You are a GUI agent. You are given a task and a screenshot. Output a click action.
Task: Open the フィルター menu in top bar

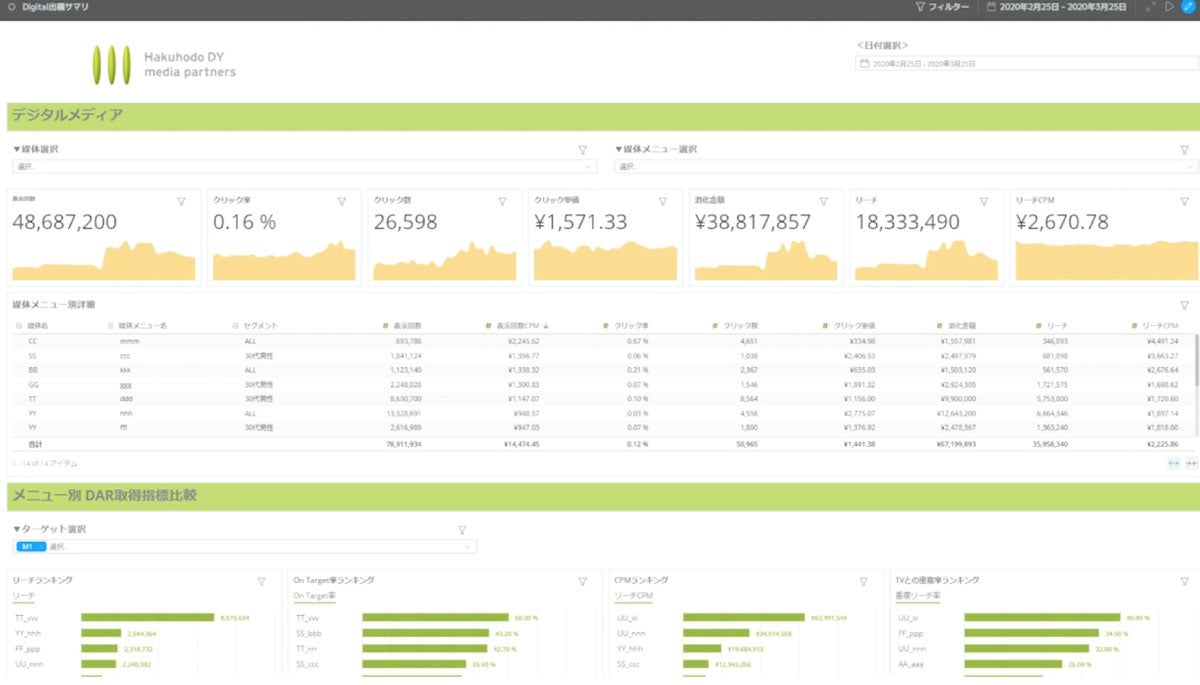point(942,7)
